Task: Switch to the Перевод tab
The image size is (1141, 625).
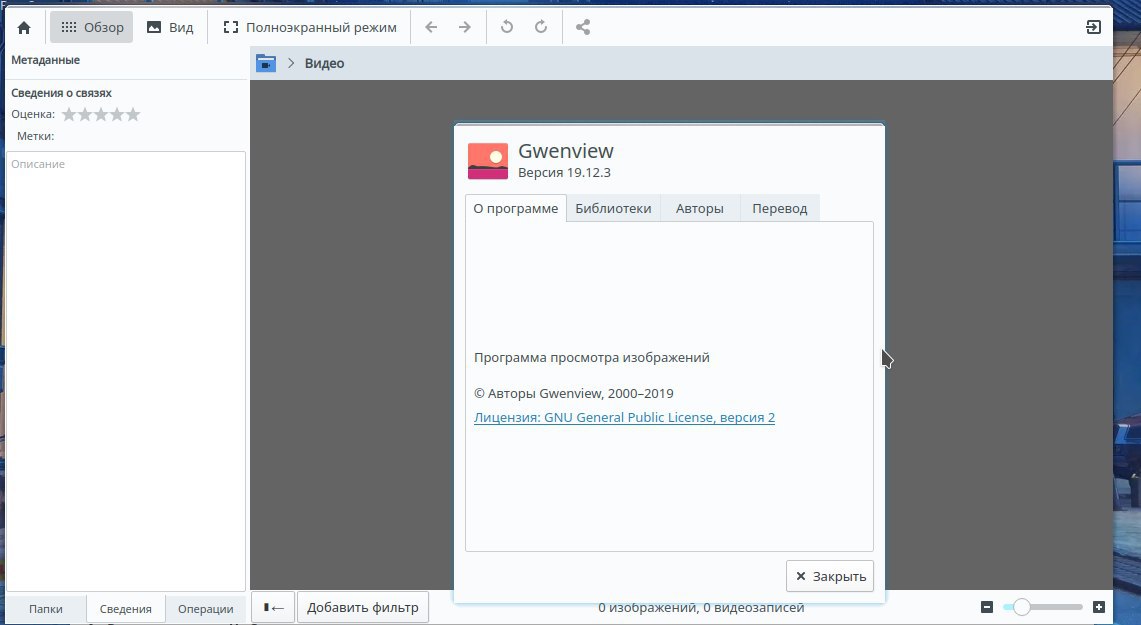Action: pyautogui.click(x=780, y=208)
